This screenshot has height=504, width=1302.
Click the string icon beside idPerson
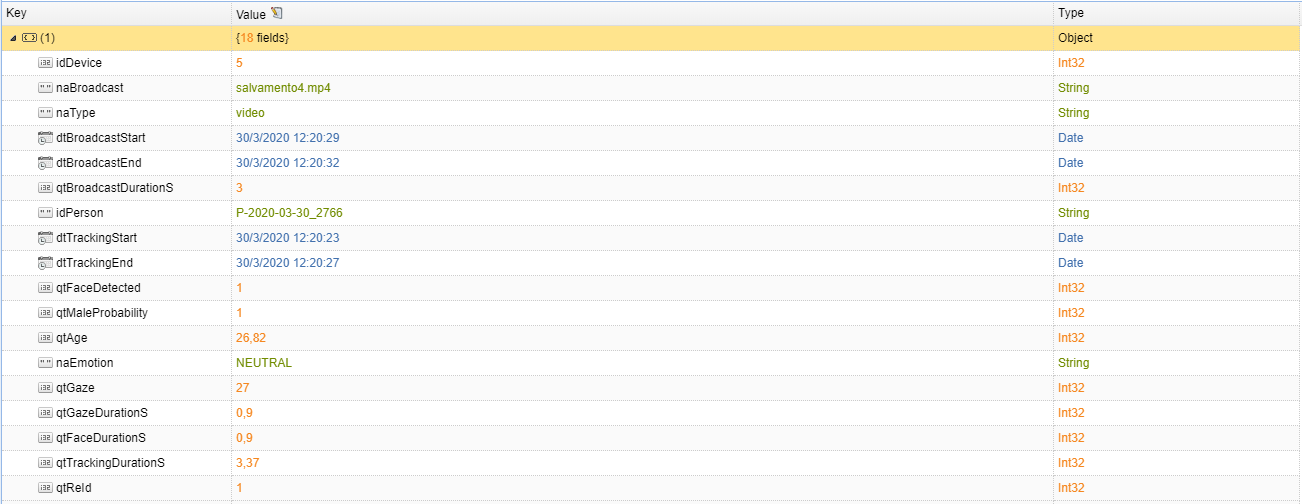point(45,213)
